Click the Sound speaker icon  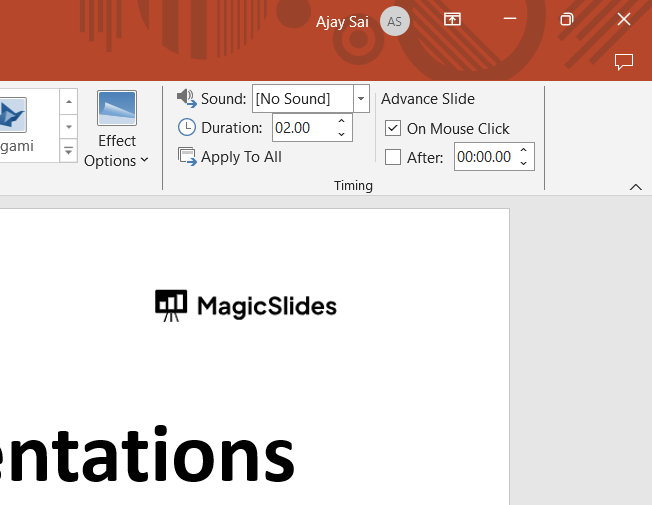[187, 98]
